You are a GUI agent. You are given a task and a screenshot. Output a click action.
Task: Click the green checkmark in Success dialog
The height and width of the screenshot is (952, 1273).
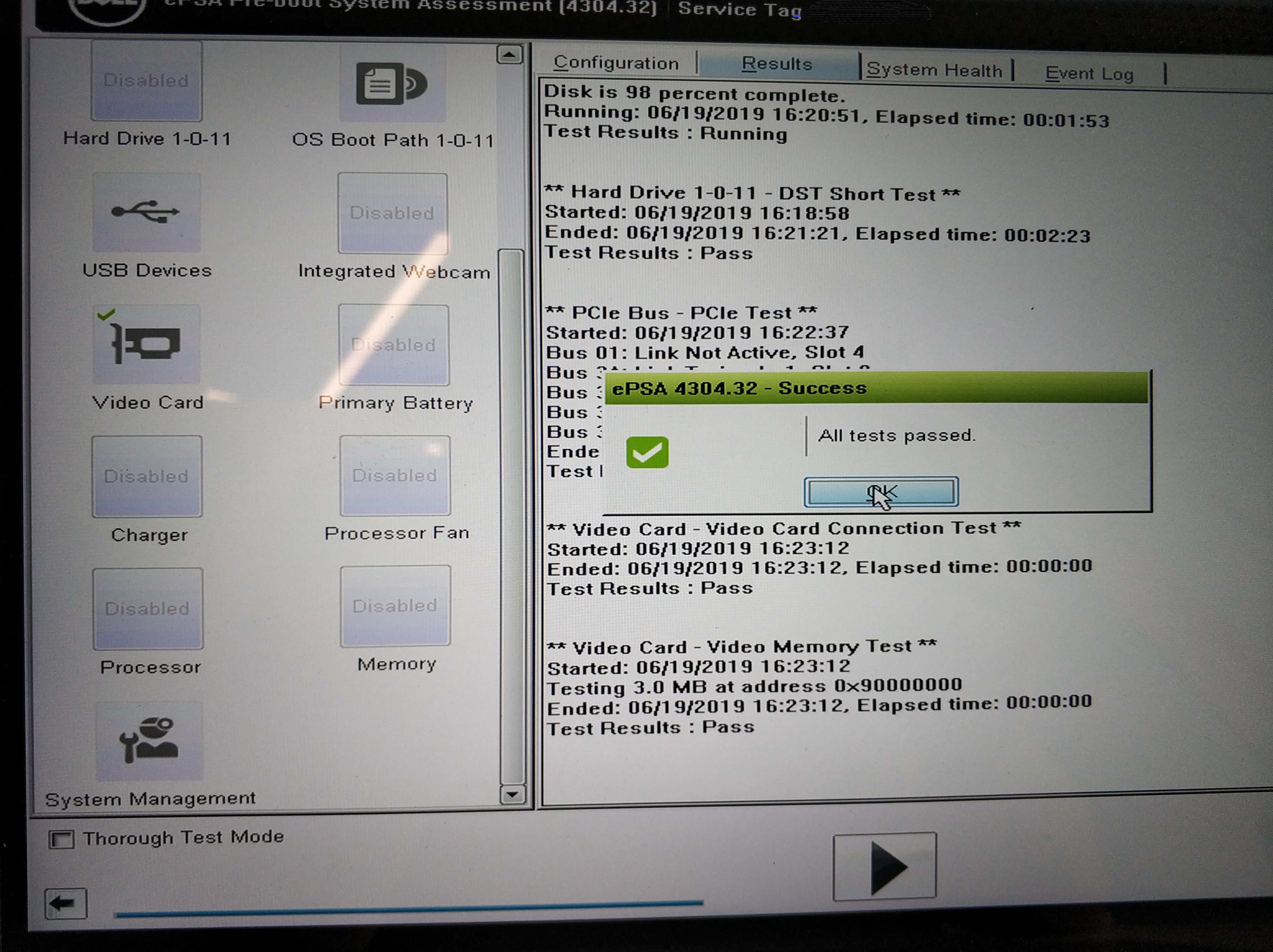point(648,452)
